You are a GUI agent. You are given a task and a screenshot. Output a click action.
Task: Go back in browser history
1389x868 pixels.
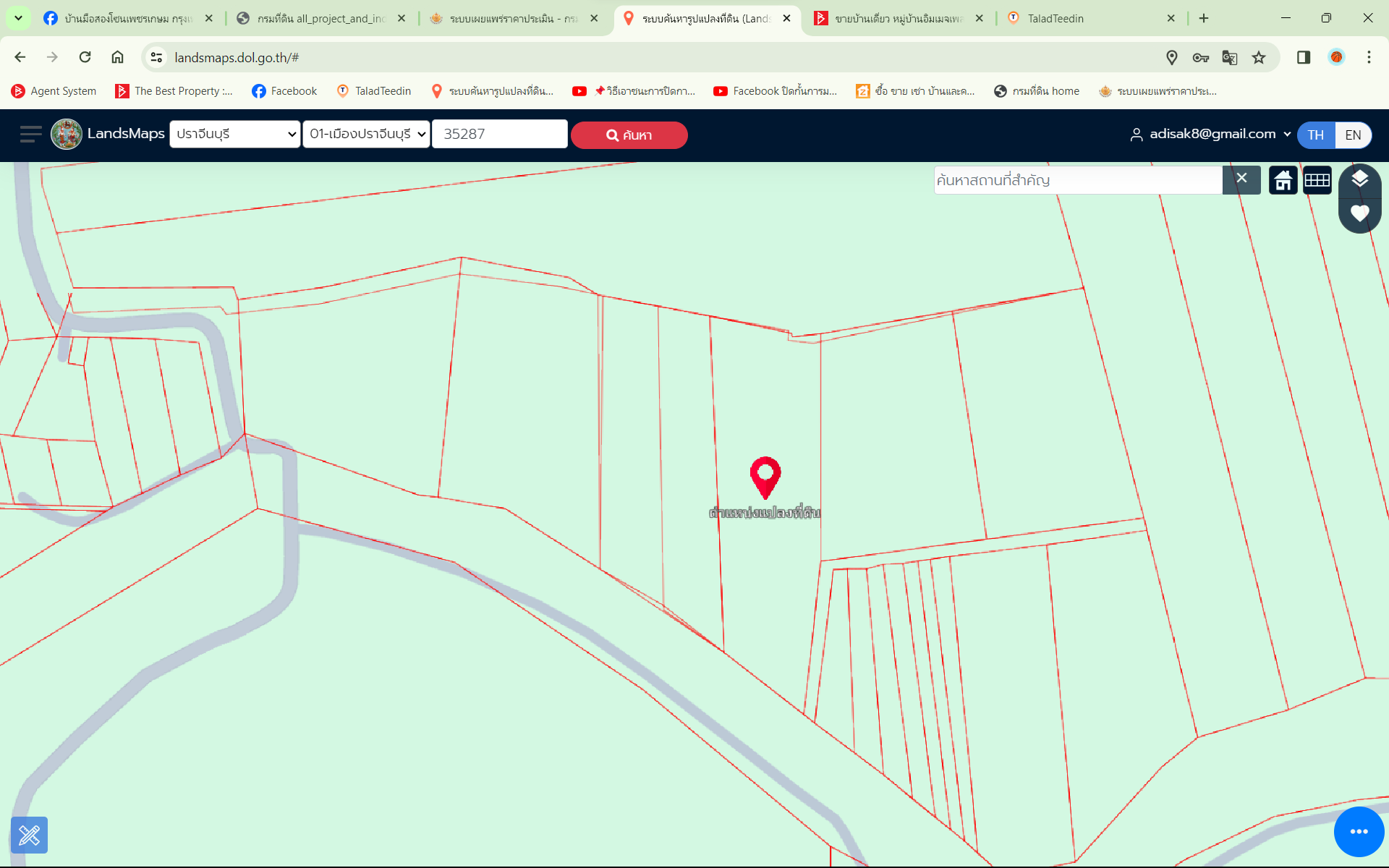20,57
